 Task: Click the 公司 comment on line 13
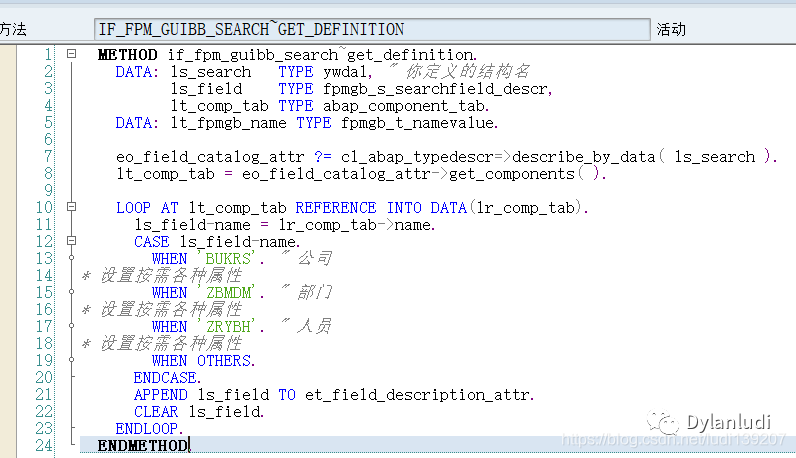[308, 258]
